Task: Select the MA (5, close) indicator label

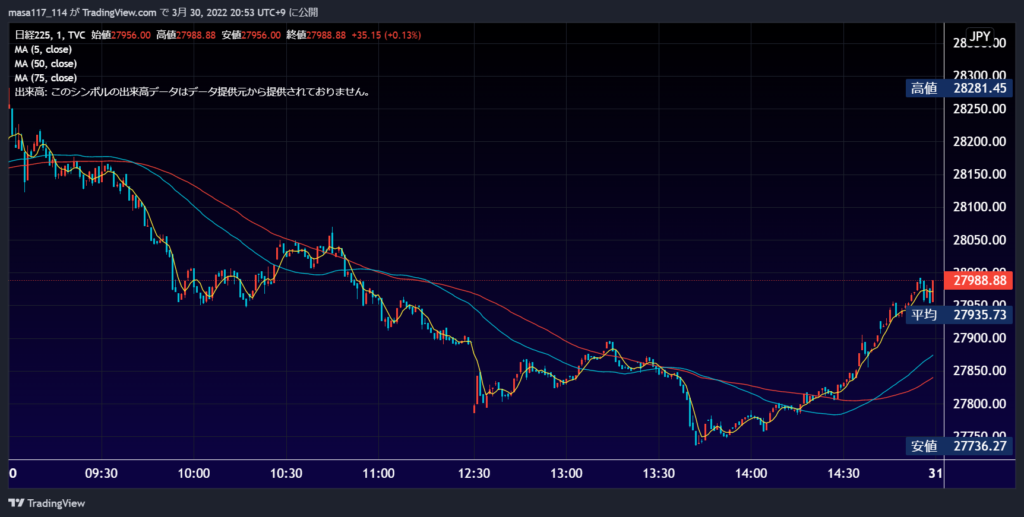Action: tap(43, 50)
